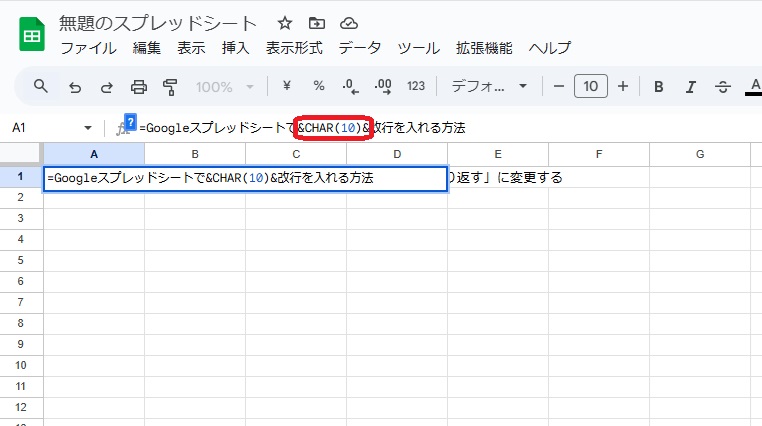Decrease font size with minus
The image size is (762, 426).
coord(559,86)
